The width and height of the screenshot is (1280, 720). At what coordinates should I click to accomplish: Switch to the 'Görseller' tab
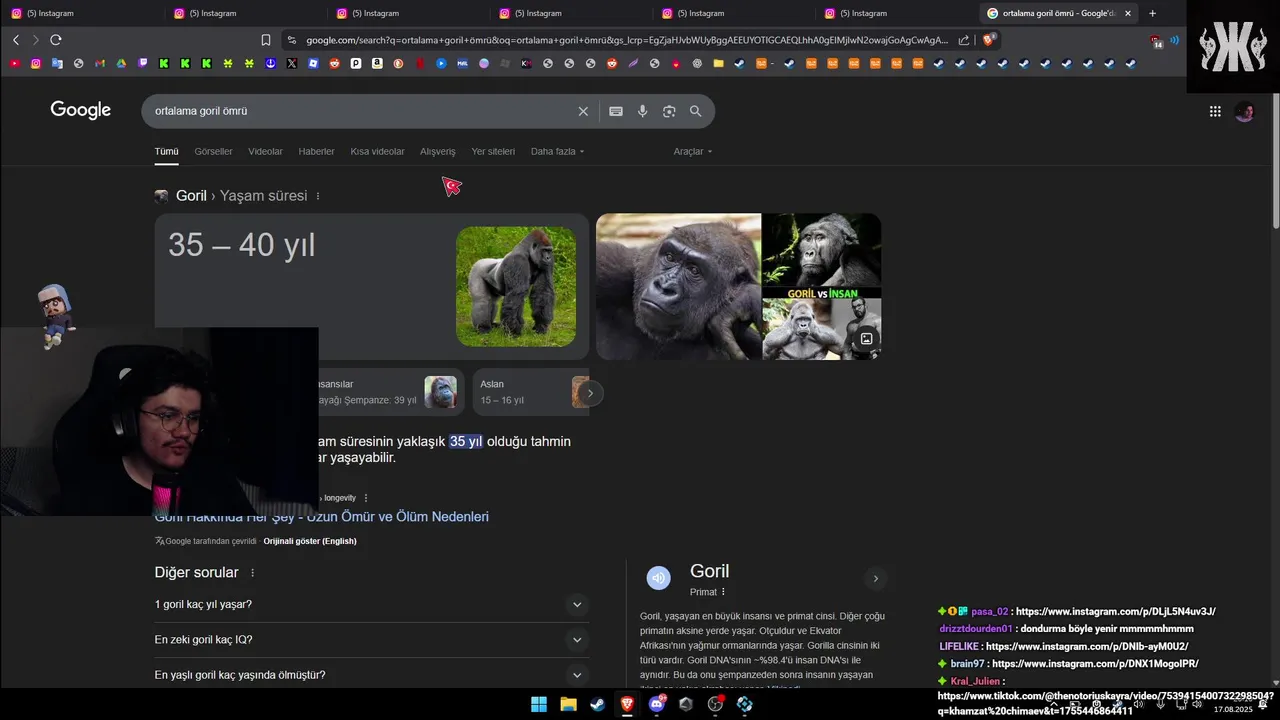(x=213, y=151)
